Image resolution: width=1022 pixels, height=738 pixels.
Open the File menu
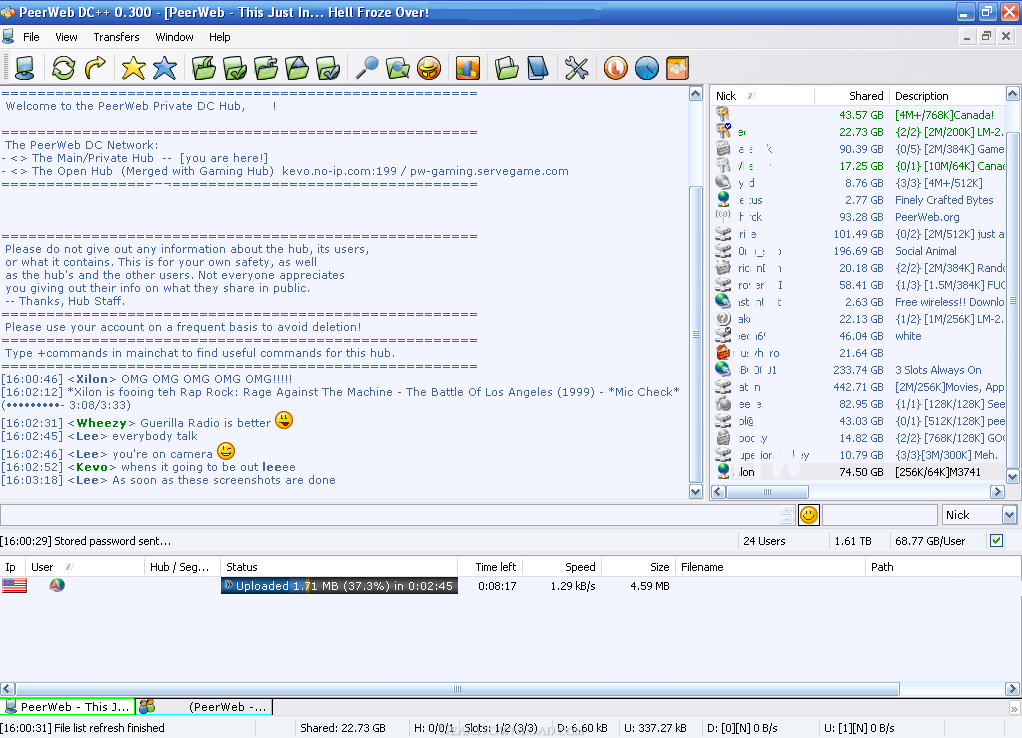coord(31,37)
